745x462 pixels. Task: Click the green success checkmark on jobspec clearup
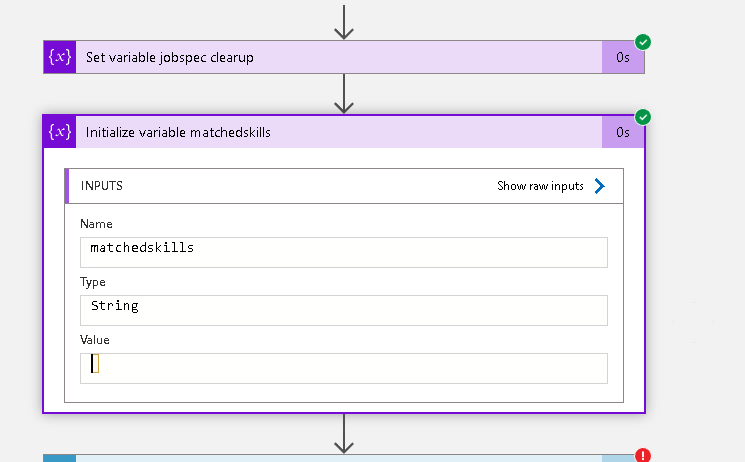point(643,42)
